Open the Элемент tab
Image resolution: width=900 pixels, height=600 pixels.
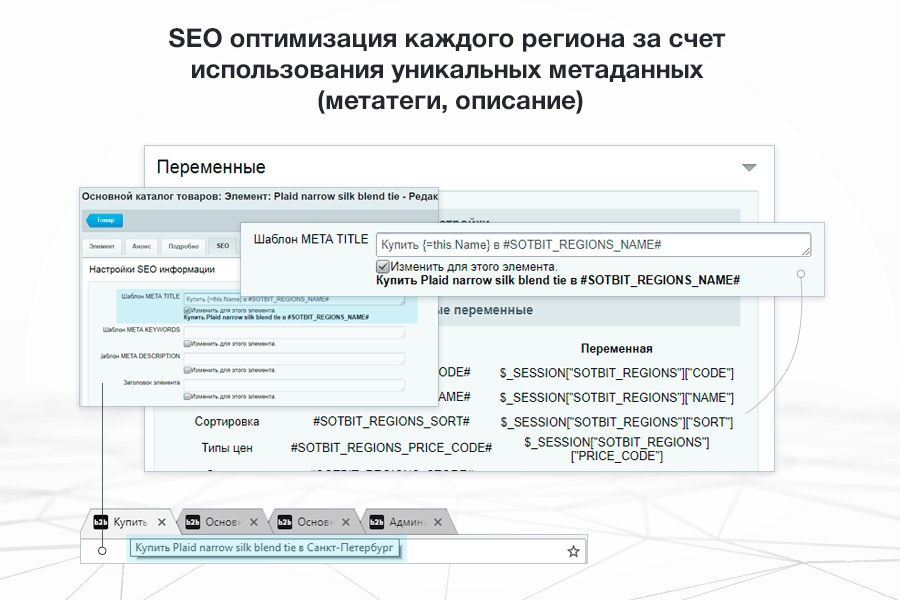[x=101, y=246]
